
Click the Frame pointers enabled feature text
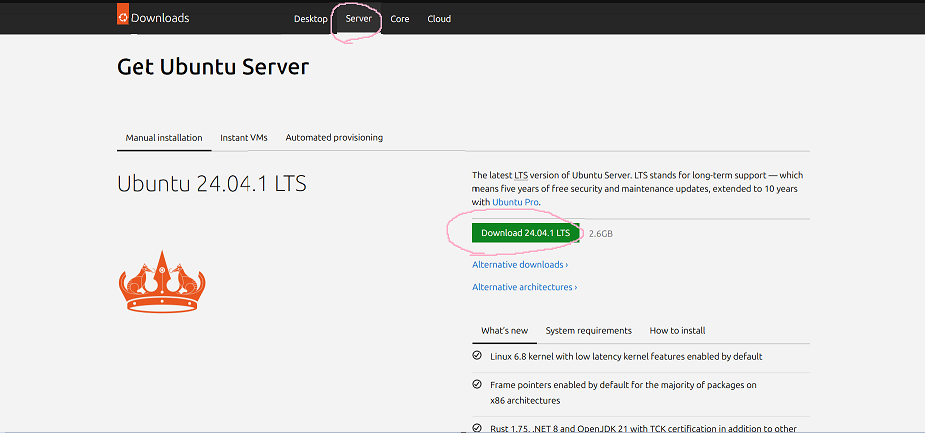tap(623, 392)
